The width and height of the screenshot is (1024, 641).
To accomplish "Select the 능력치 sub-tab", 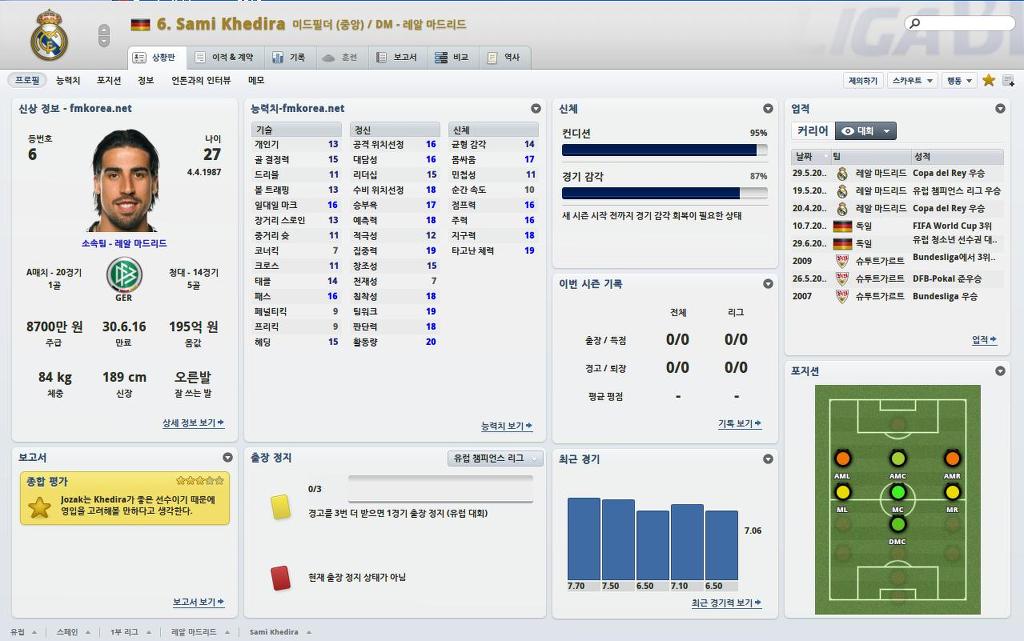I will 68,80.
